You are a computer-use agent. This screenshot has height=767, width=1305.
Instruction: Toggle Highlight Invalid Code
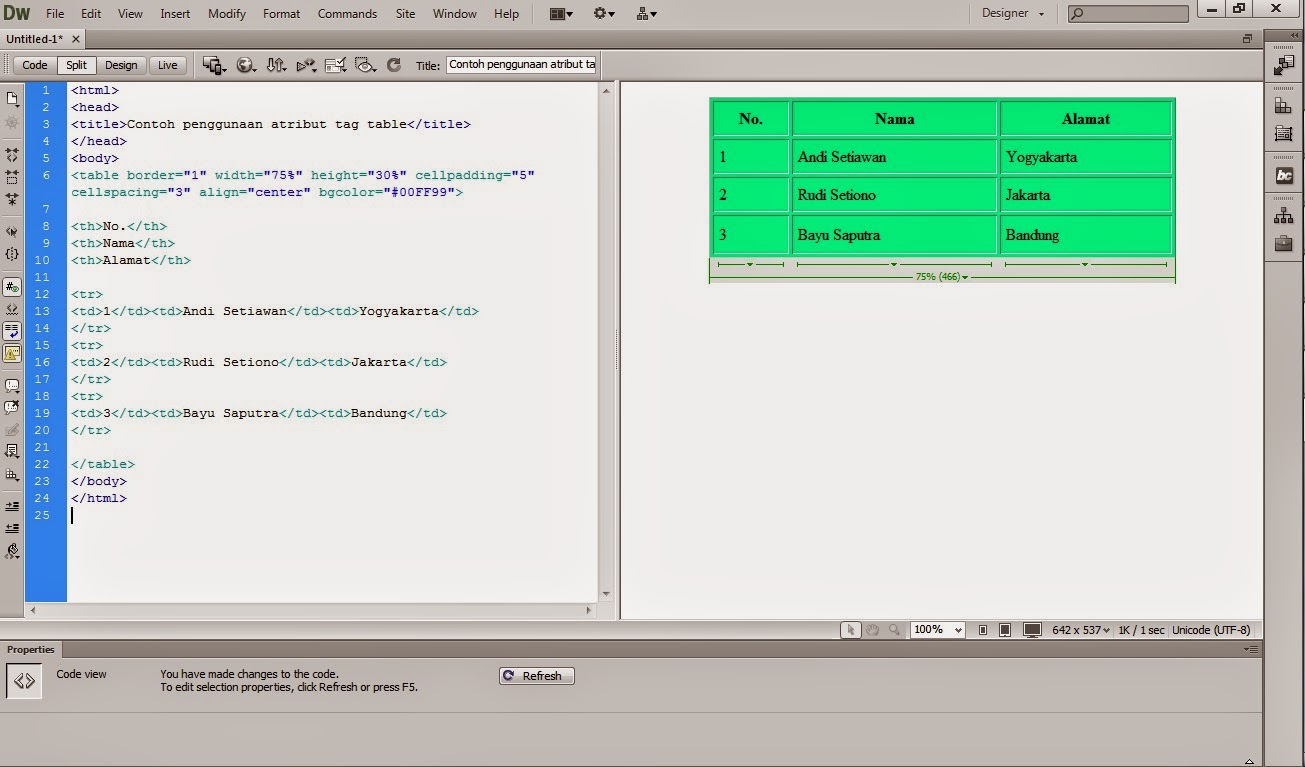12,309
